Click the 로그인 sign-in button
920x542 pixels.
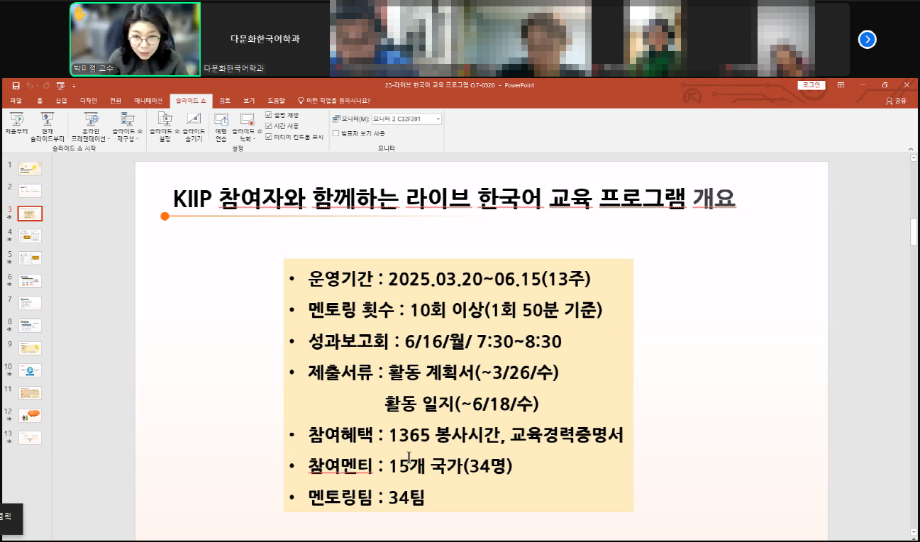(811, 86)
